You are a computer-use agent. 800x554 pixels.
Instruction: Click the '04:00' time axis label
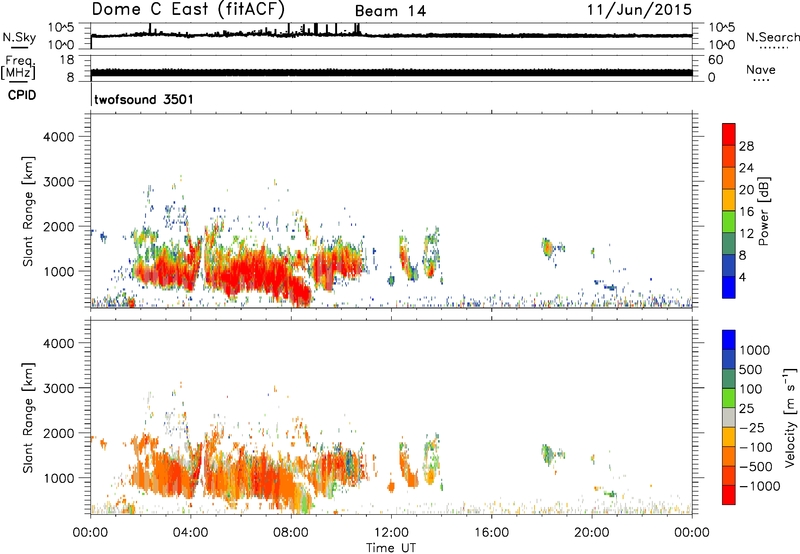(x=190, y=533)
